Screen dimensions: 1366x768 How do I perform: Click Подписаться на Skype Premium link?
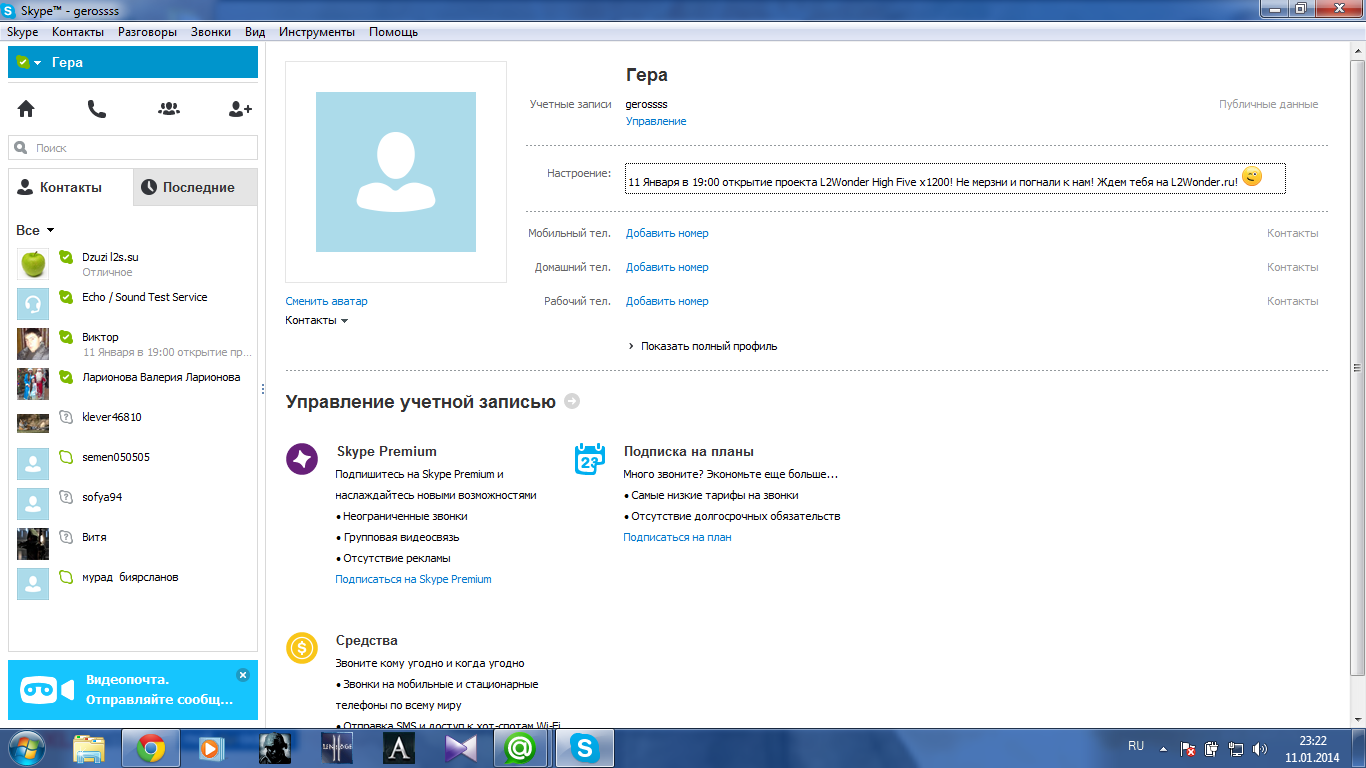413,579
